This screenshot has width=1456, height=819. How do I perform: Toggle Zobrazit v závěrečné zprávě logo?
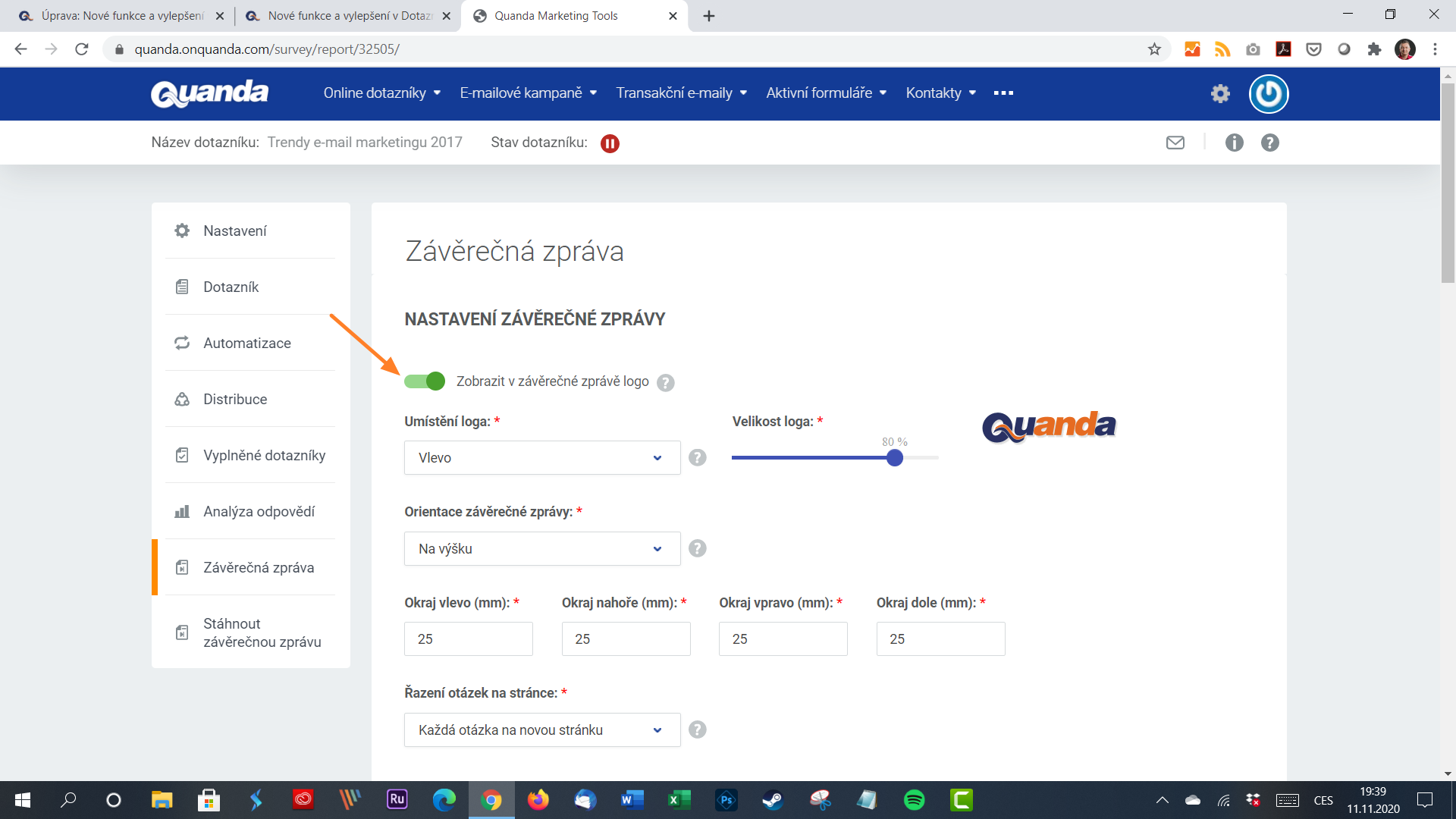(425, 381)
